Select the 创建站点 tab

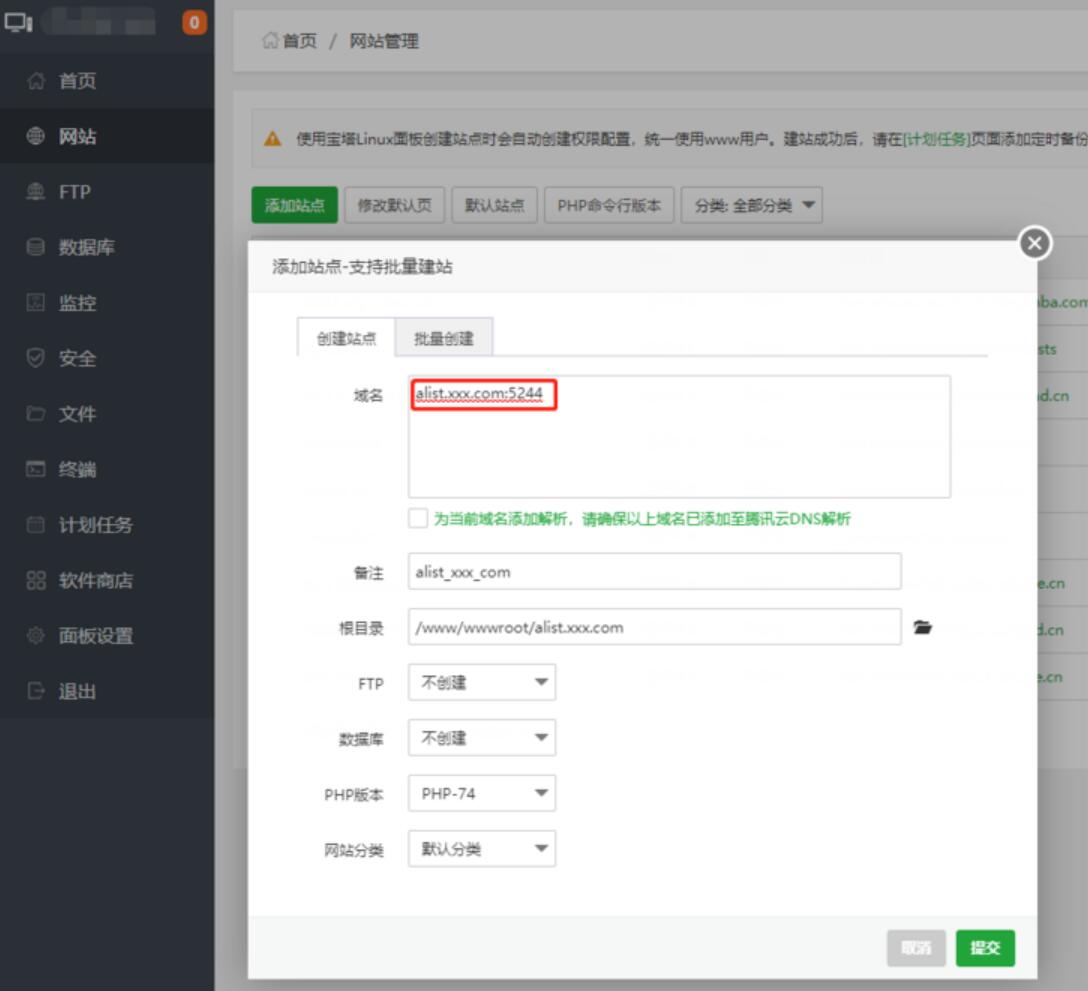pyautogui.click(x=346, y=339)
